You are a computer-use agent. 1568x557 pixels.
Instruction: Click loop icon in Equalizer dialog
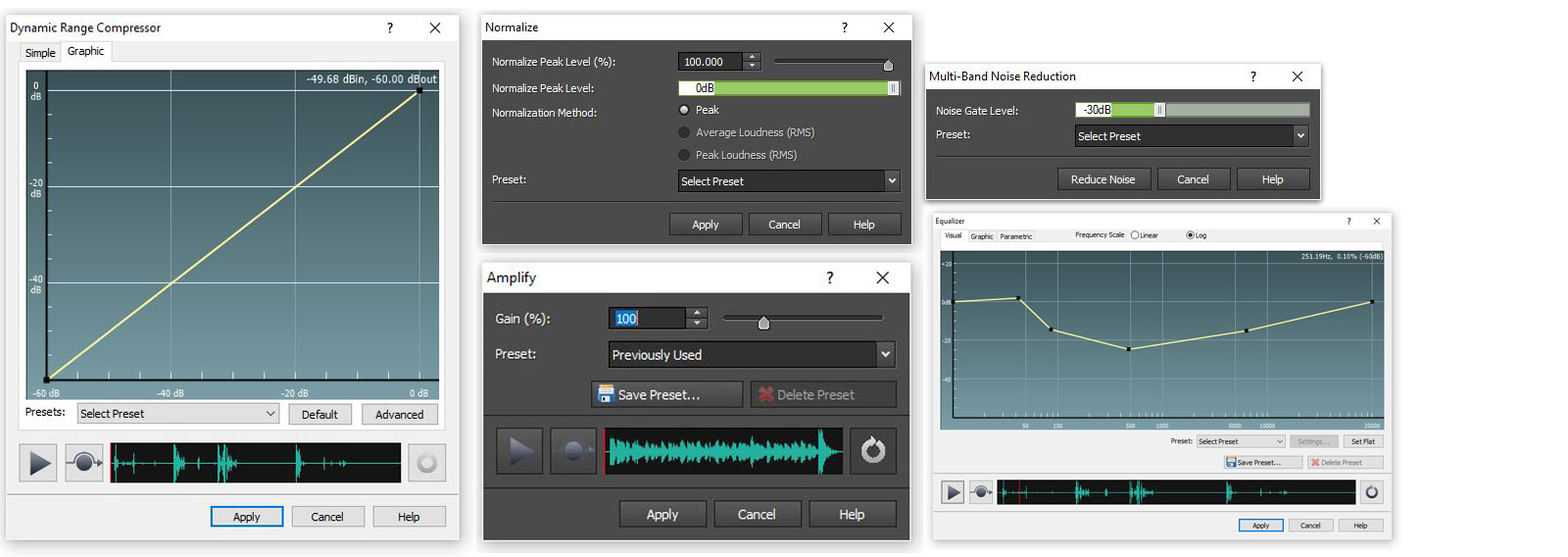[x=1372, y=492]
